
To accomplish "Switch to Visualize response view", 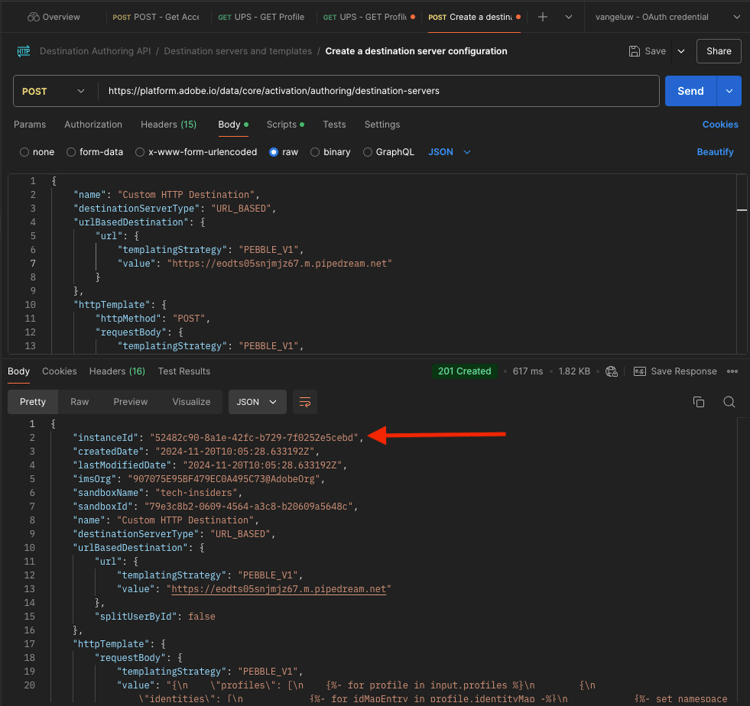I will click(x=191, y=402).
